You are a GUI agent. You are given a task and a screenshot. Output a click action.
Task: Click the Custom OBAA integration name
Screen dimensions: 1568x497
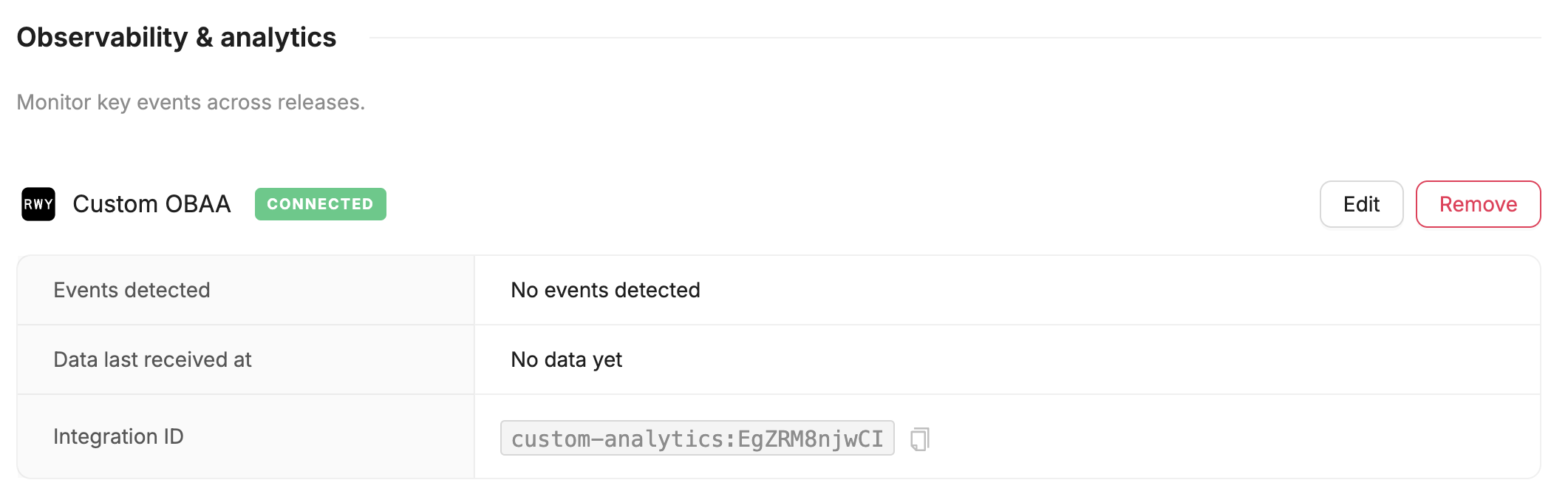tap(151, 204)
